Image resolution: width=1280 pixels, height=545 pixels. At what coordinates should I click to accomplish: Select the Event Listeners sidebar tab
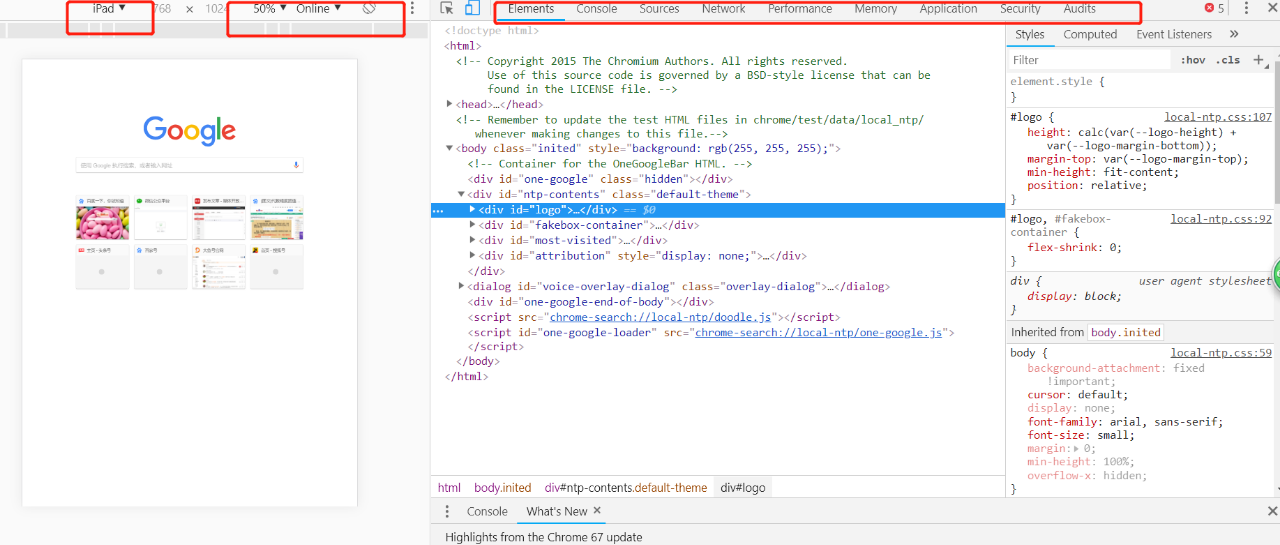click(x=1174, y=34)
